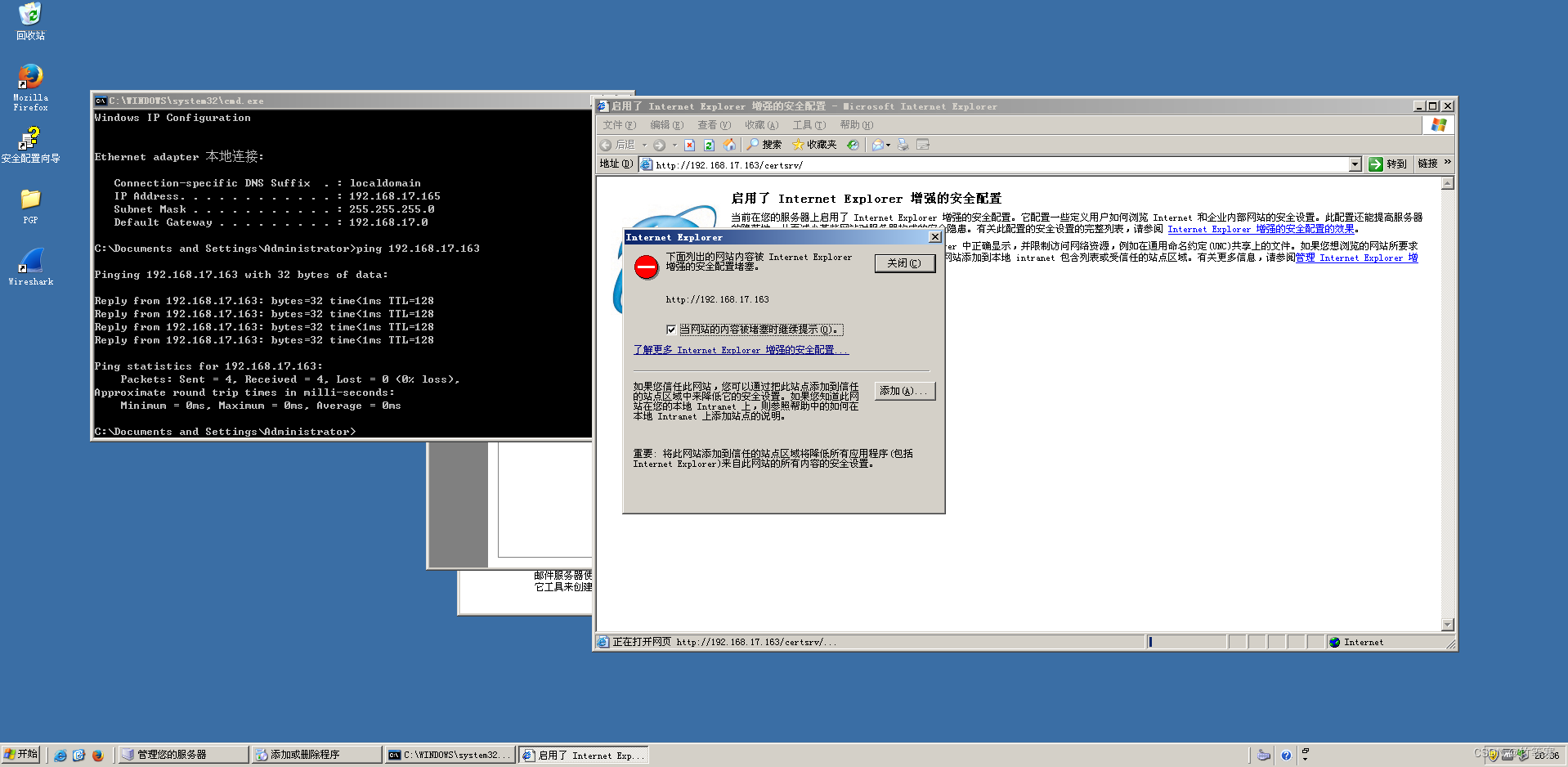Click the 开始 Start button

(x=20, y=754)
